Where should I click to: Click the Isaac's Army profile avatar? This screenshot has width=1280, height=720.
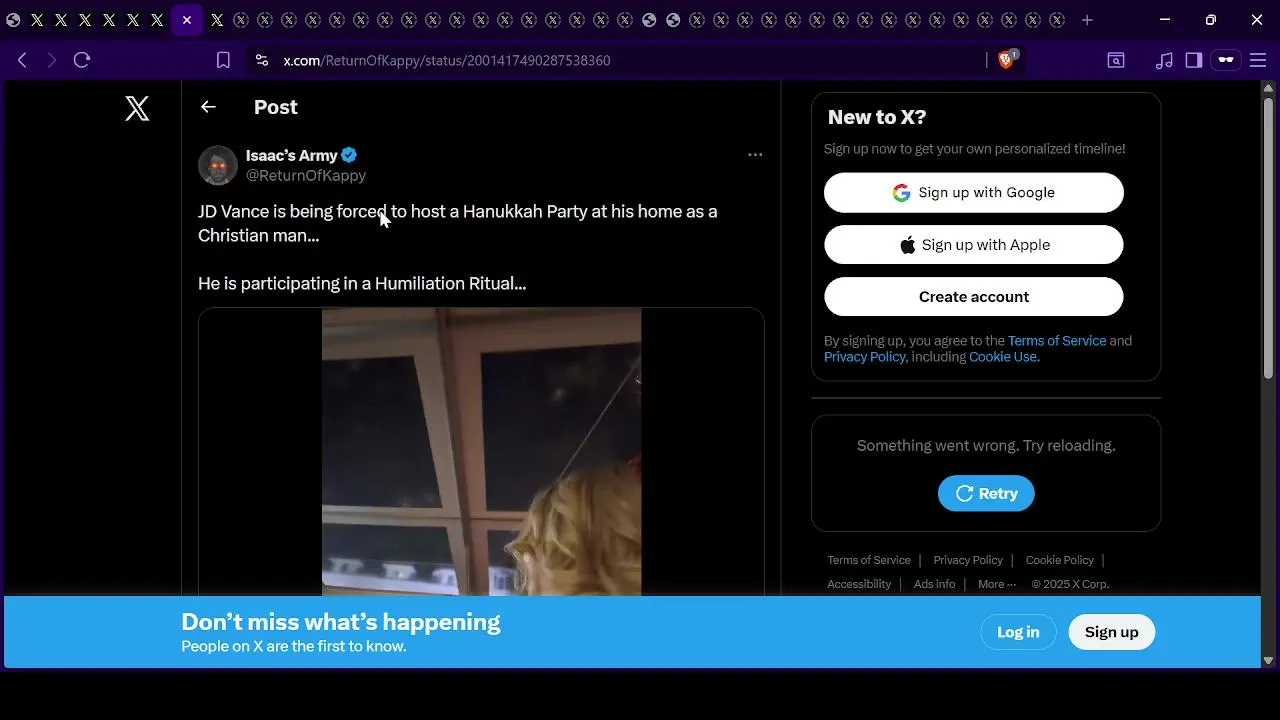point(218,165)
